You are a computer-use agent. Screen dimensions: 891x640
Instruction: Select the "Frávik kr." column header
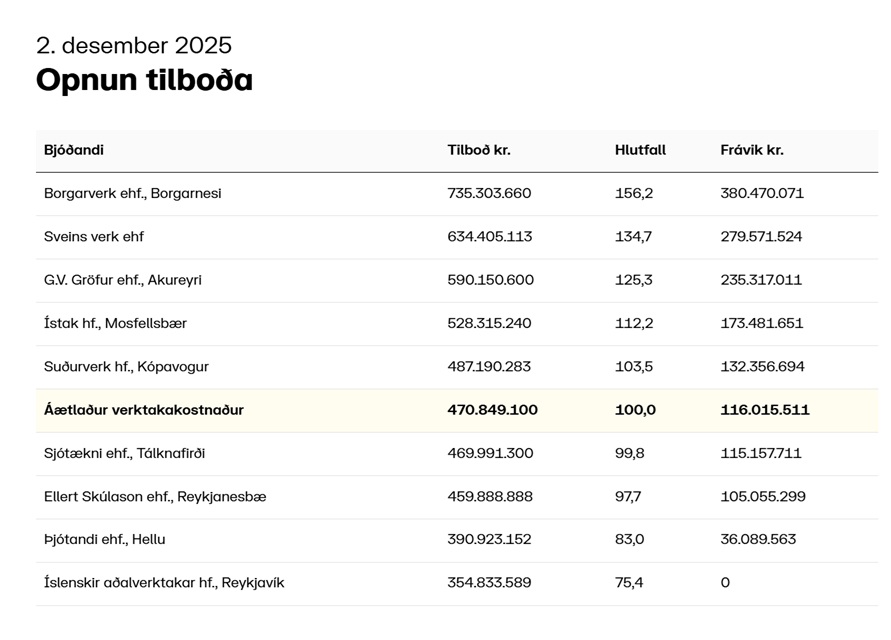pyautogui.click(x=752, y=150)
